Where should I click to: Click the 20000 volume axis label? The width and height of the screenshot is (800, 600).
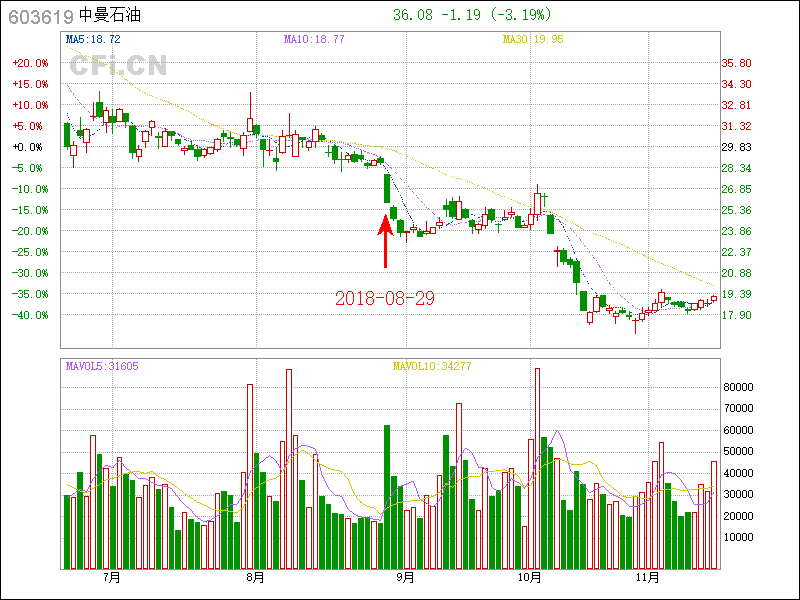(739, 516)
